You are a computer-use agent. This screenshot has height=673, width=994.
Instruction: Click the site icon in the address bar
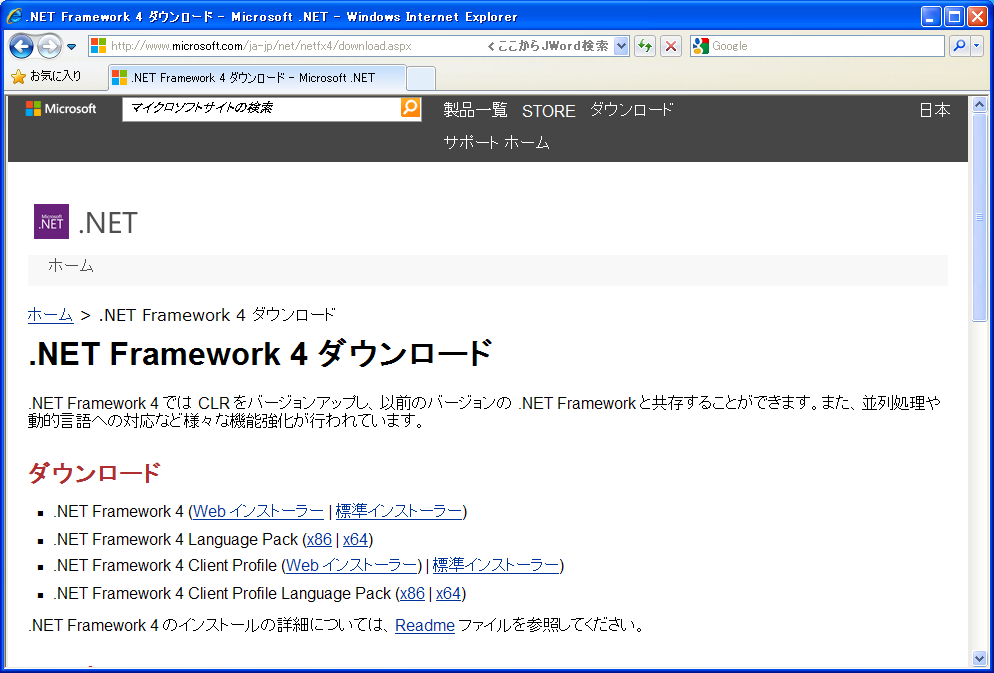tap(99, 46)
